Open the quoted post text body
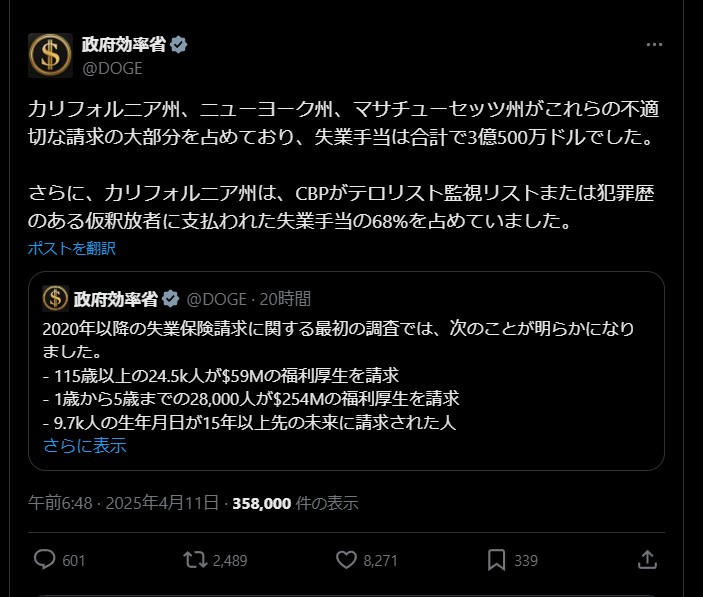 (338, 375)
